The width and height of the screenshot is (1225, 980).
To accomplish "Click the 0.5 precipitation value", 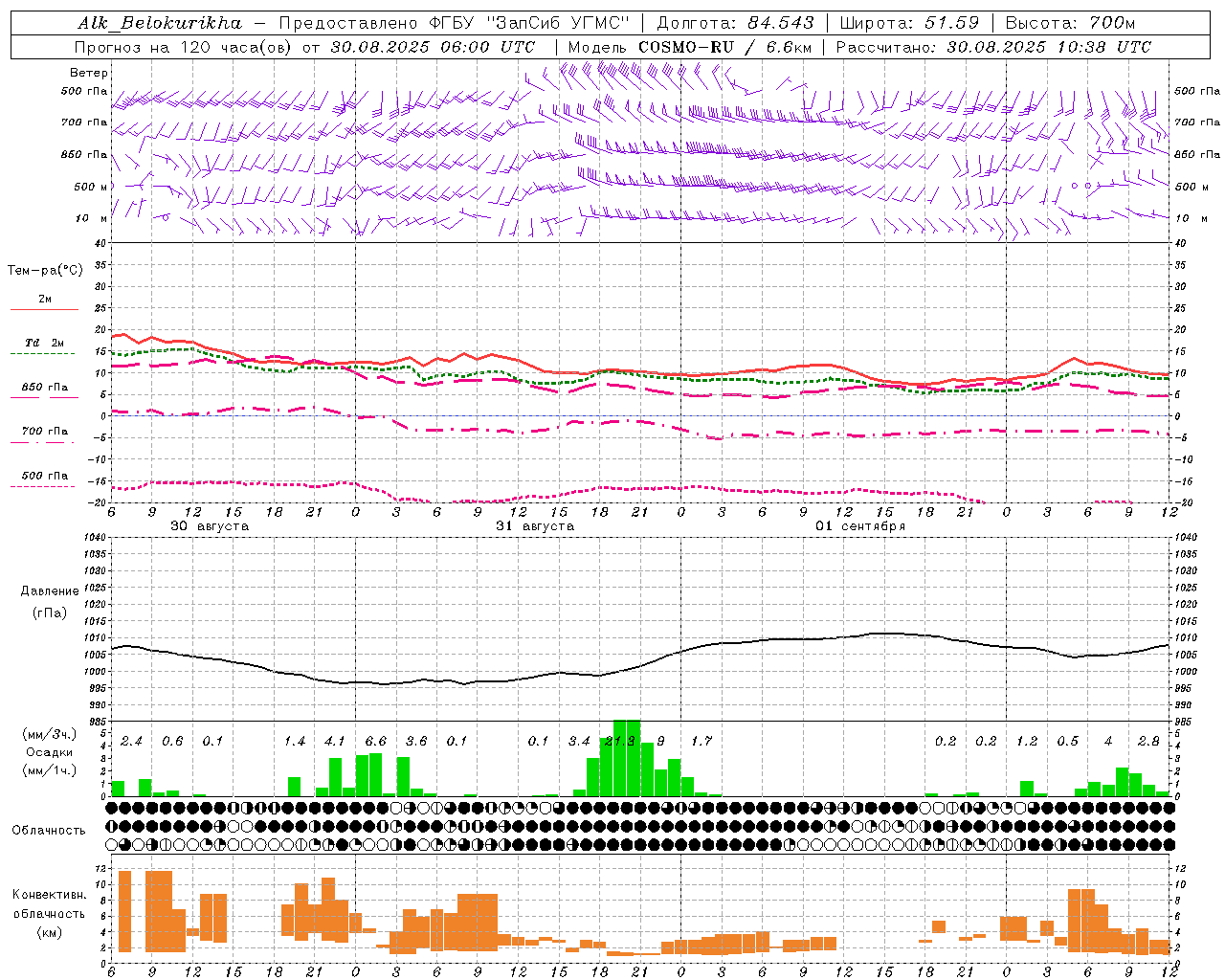I will tap(1067, 742).
